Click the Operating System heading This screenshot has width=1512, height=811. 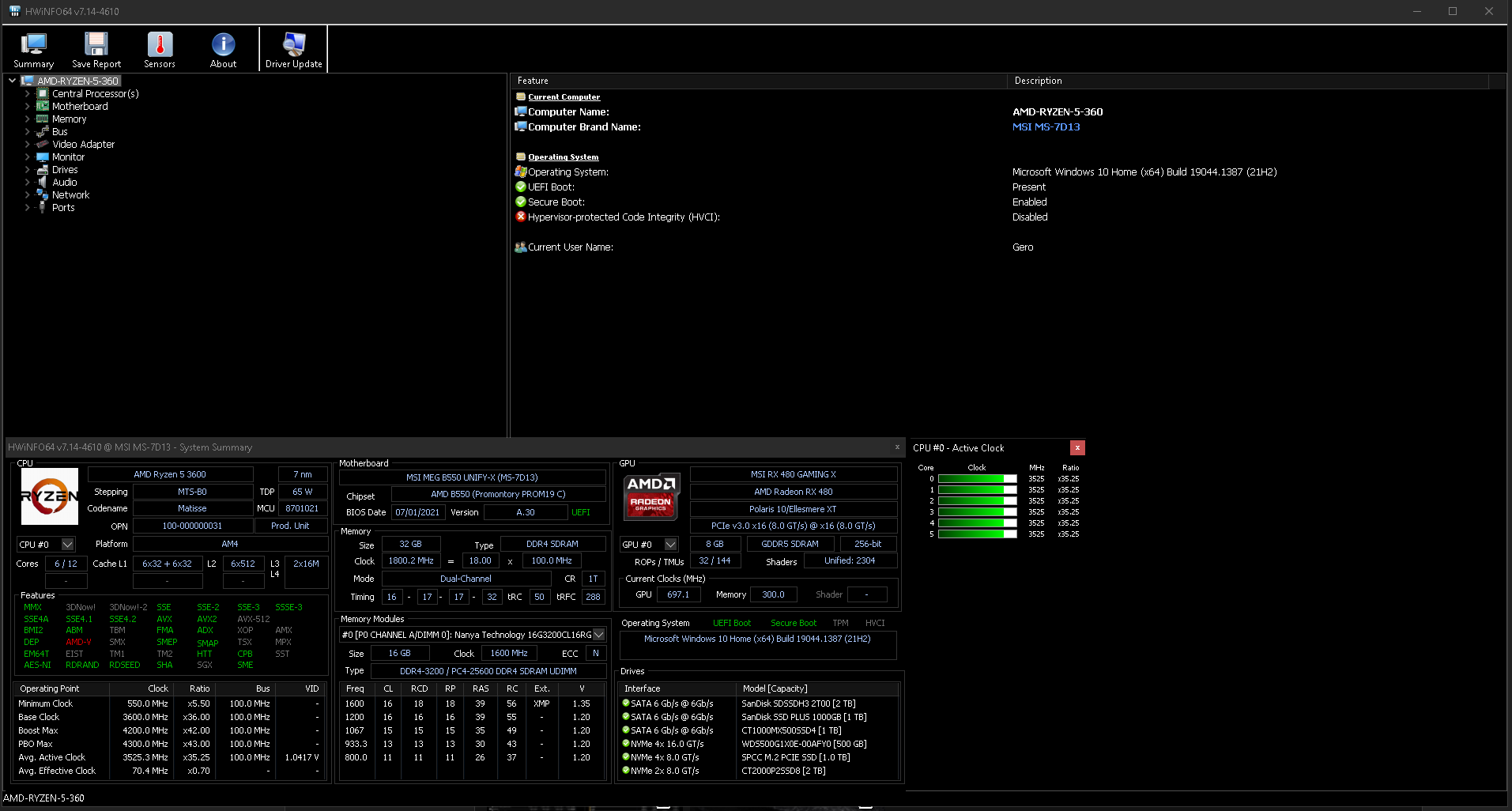click(x=563, y=157)
